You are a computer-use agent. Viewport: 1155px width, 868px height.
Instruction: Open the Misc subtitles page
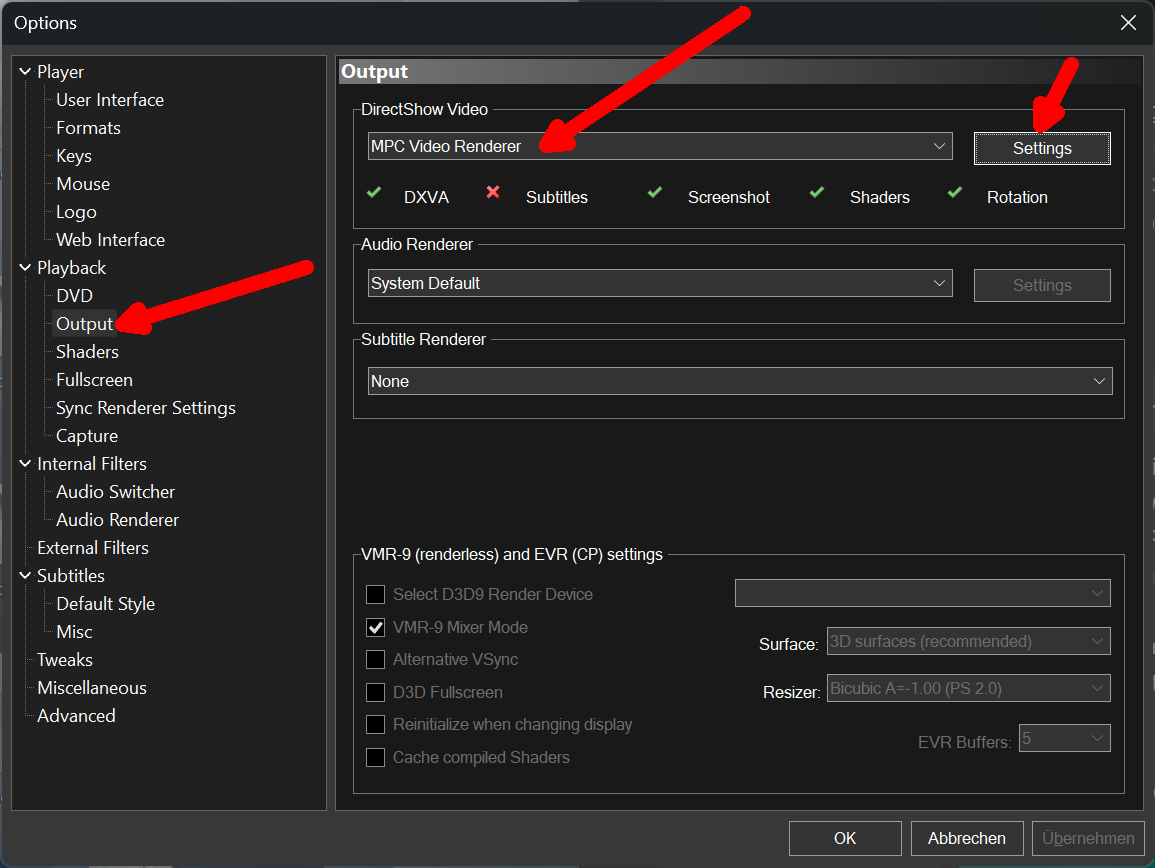pos(74,631)
